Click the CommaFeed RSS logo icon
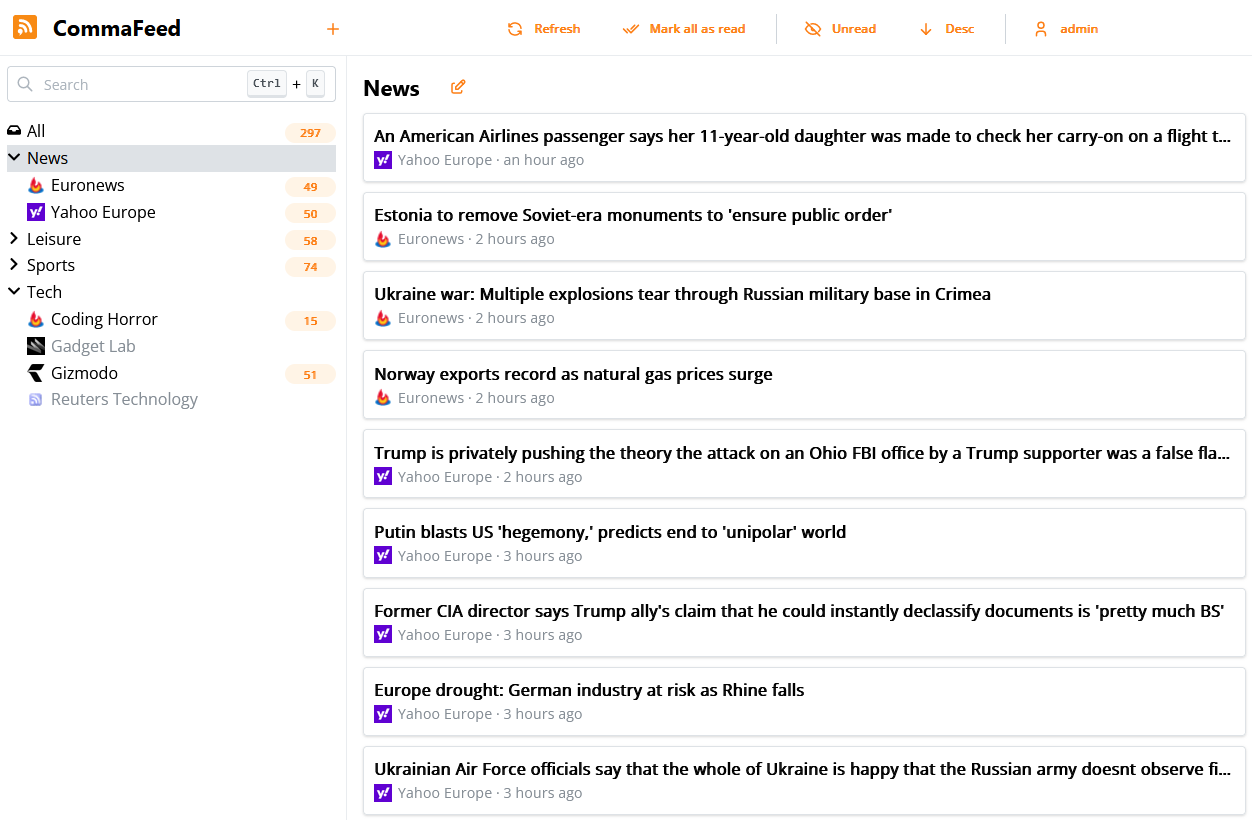The image size is (1252, 820). click(x=25, y=28)
